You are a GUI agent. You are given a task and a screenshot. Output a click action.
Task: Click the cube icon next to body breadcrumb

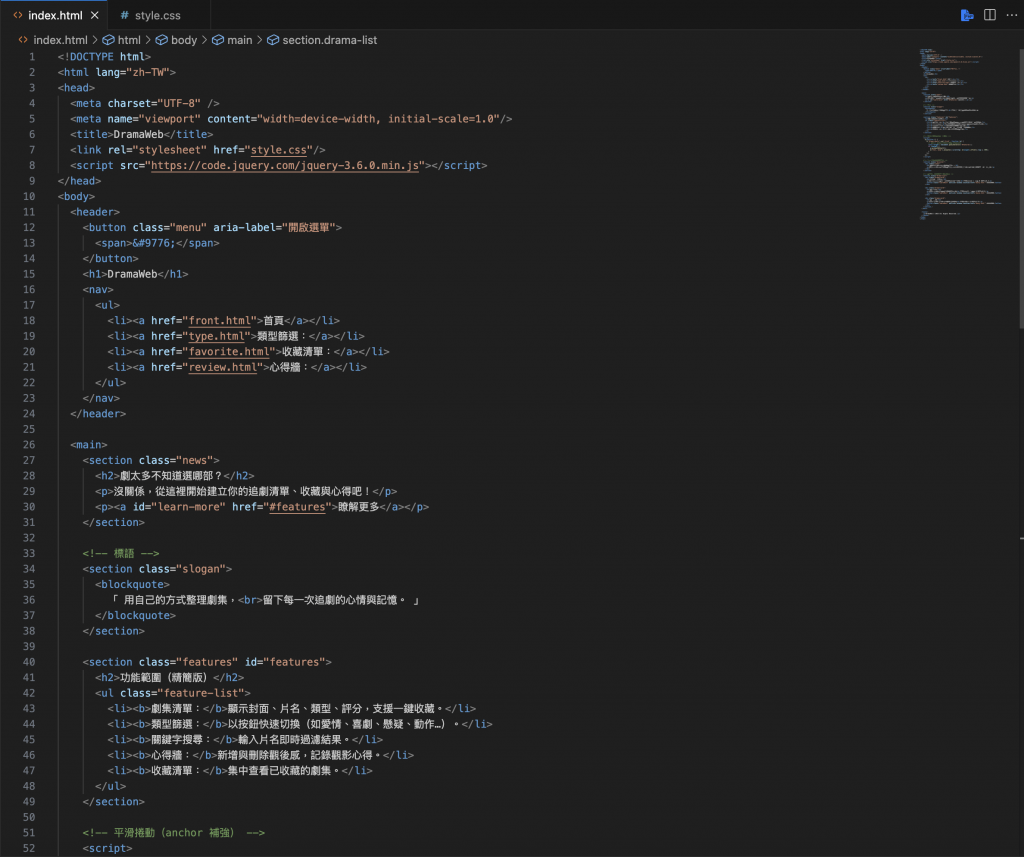coord(161,40)
